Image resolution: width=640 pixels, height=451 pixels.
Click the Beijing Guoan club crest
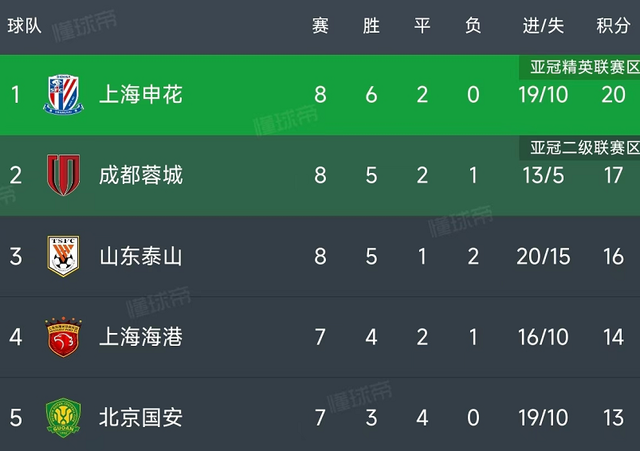[x=63, y=416]
